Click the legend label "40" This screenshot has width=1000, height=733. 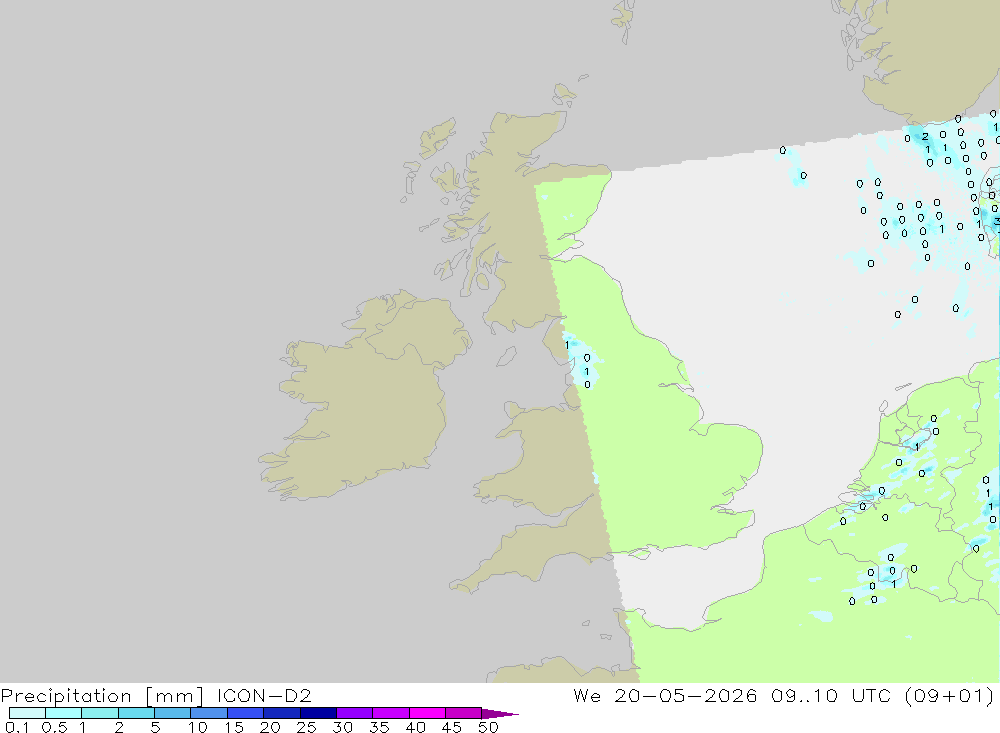click(x=415, y=727)
